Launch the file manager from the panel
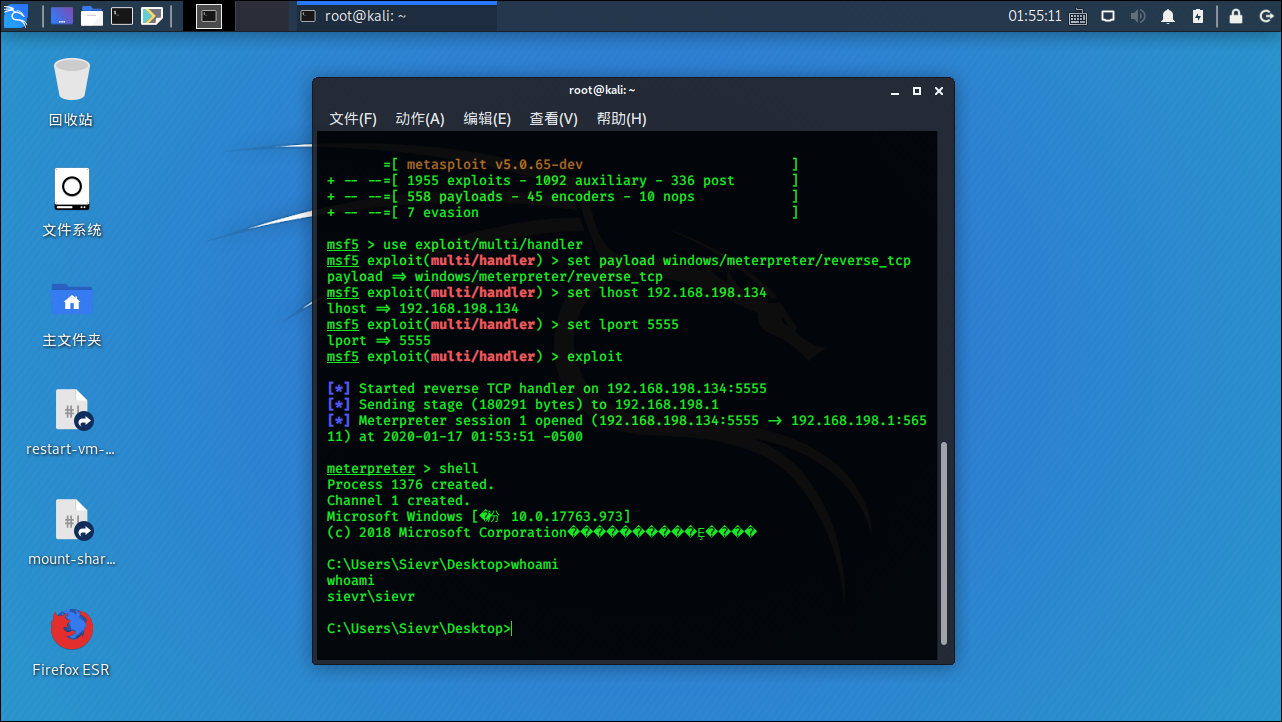 point(92,16)
